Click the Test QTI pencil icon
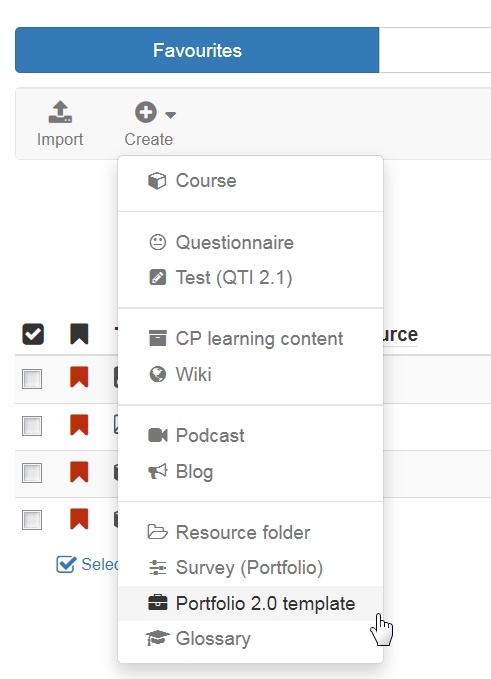491x679 pixels. coord(157,277)
